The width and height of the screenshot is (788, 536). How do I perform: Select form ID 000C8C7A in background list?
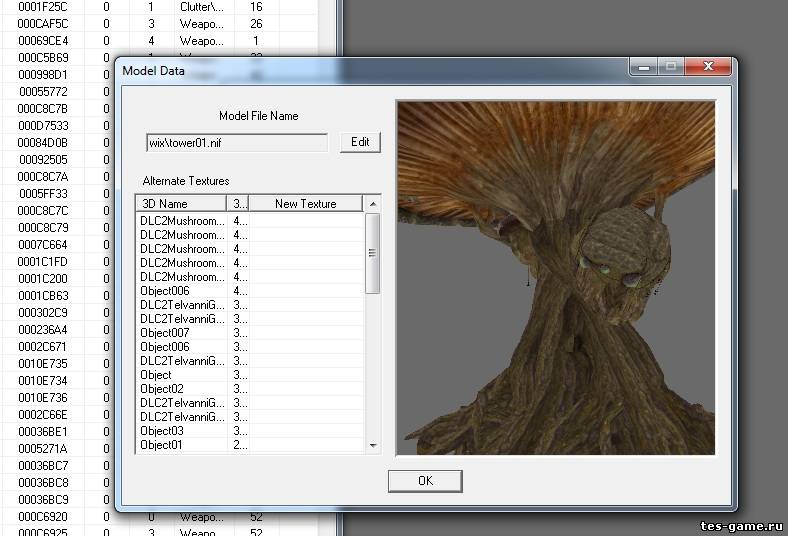(x=42, y=177)
